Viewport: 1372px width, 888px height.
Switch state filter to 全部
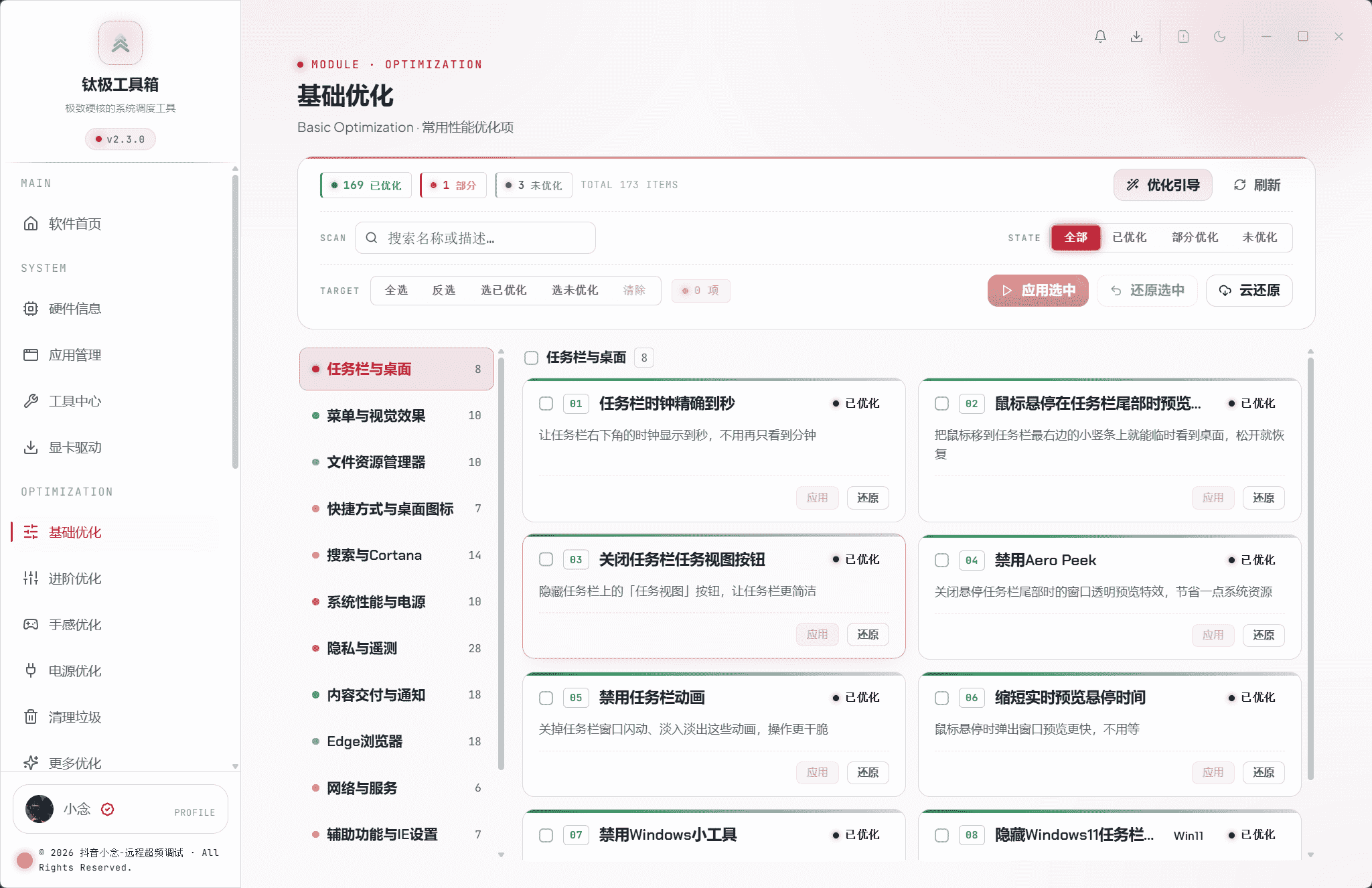(x=1076, y=237)
